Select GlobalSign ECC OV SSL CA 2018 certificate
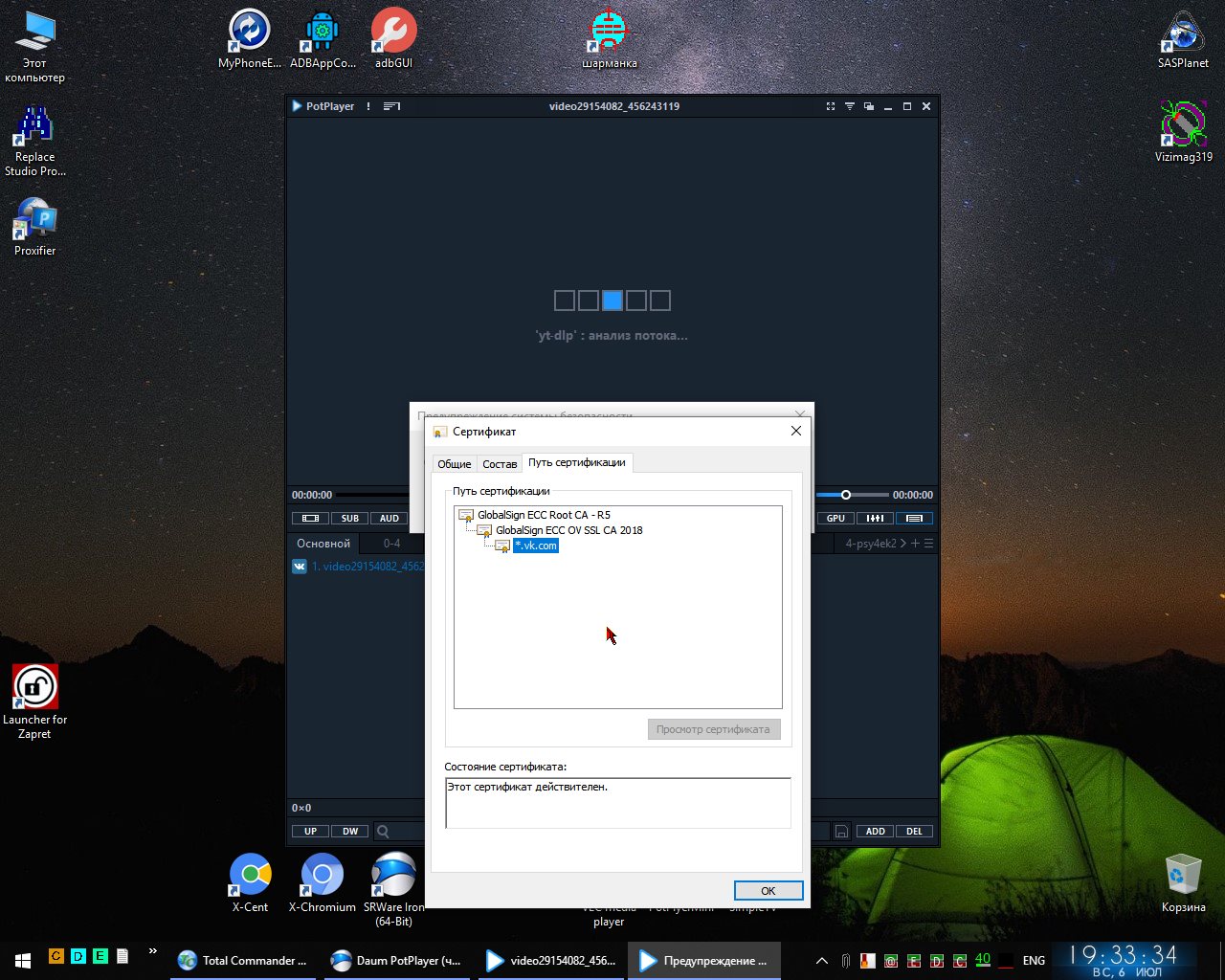Image resolution: width=1225 pixels, height=980 pixels. point(568,530)
